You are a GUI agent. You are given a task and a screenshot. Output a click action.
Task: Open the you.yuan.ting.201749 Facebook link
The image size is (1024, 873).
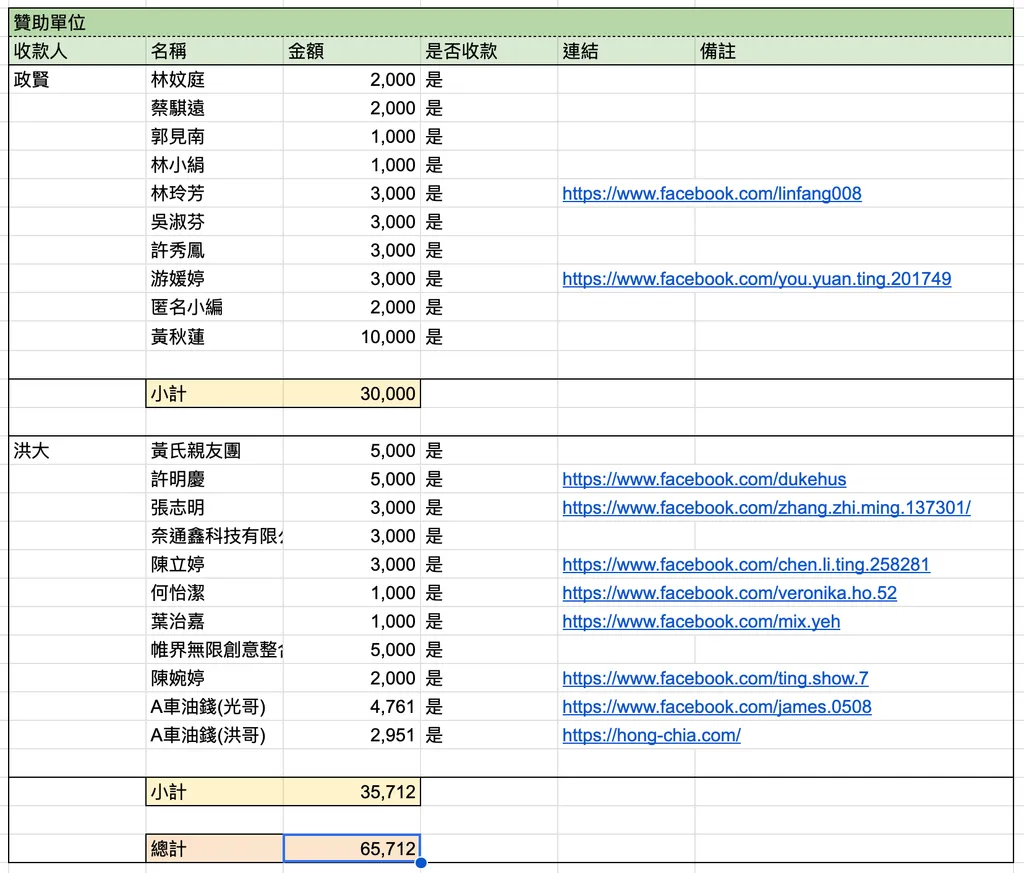(756, 279)
